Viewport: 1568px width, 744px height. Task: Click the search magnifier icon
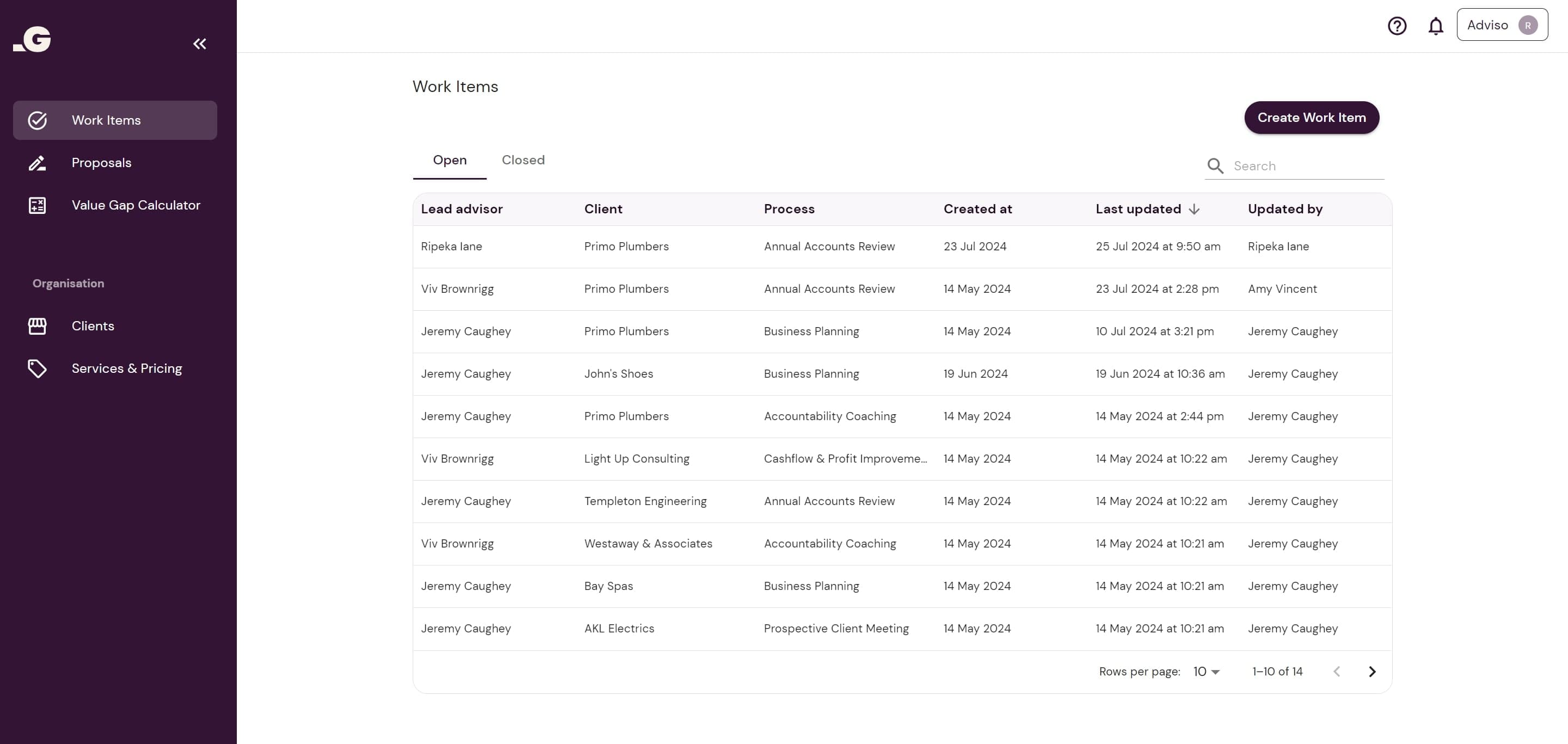click(1215, 166)
